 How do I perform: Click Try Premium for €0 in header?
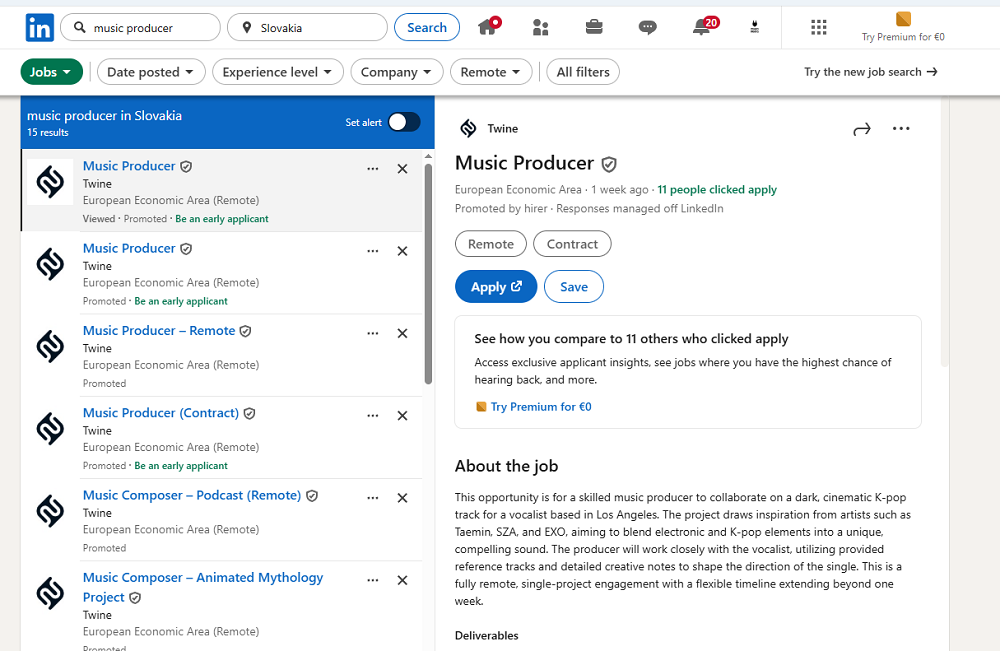pyautogui.click(x=903, y=37)
